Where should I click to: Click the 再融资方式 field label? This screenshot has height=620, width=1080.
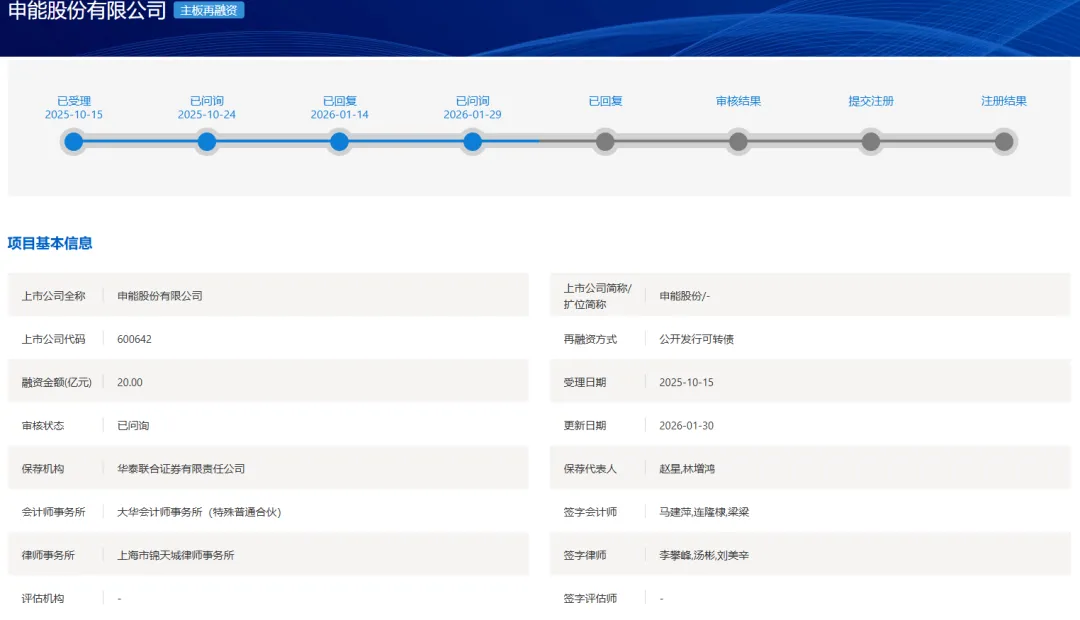[590, 339]
